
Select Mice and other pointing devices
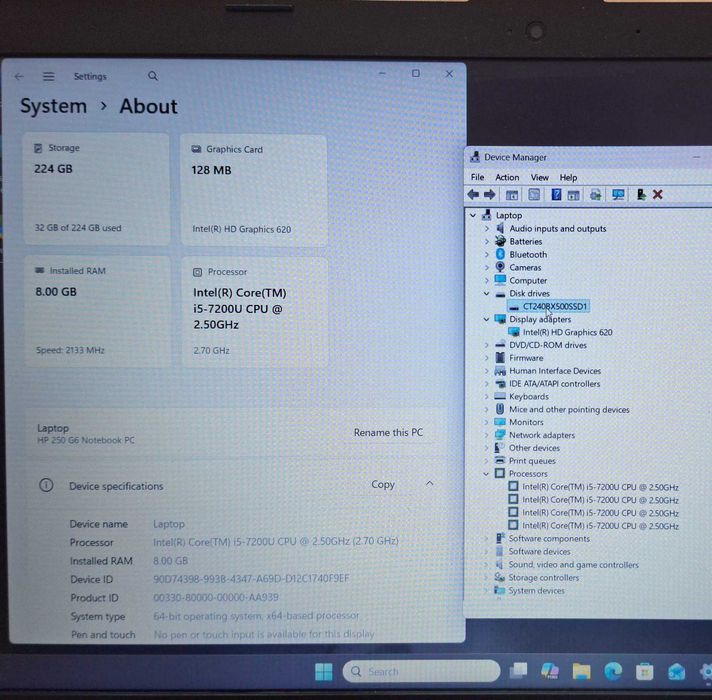pos(569,409)
